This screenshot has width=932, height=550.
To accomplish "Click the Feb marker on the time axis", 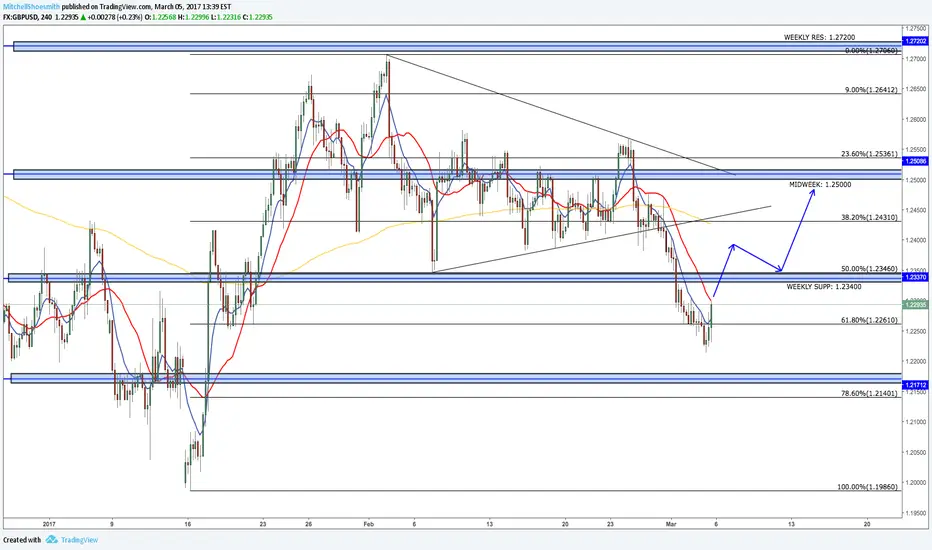I will 369,524.
